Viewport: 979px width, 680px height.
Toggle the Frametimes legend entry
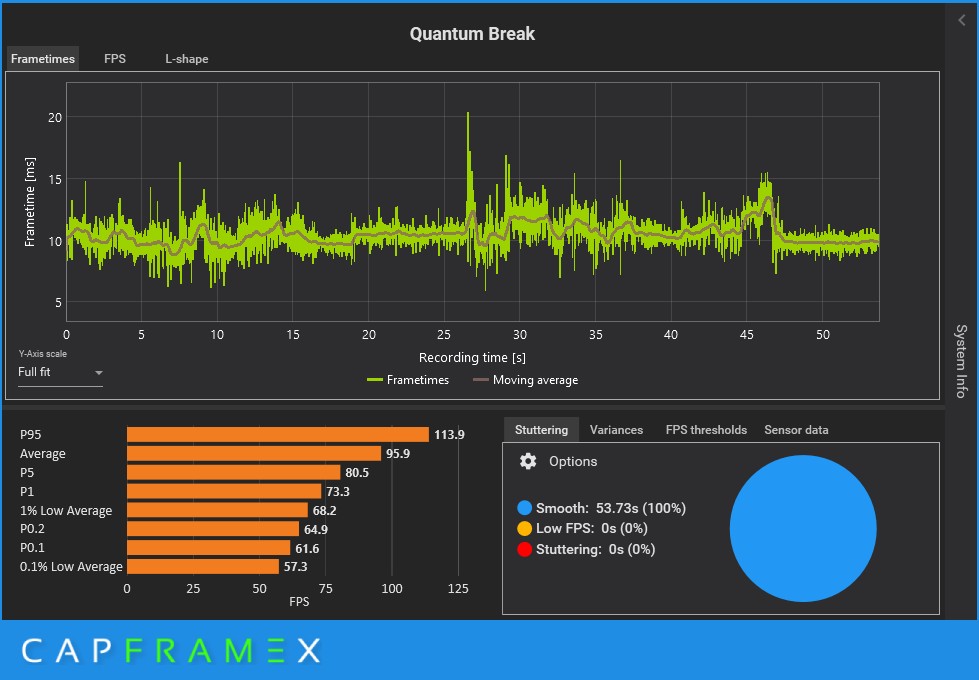point(408,380)
